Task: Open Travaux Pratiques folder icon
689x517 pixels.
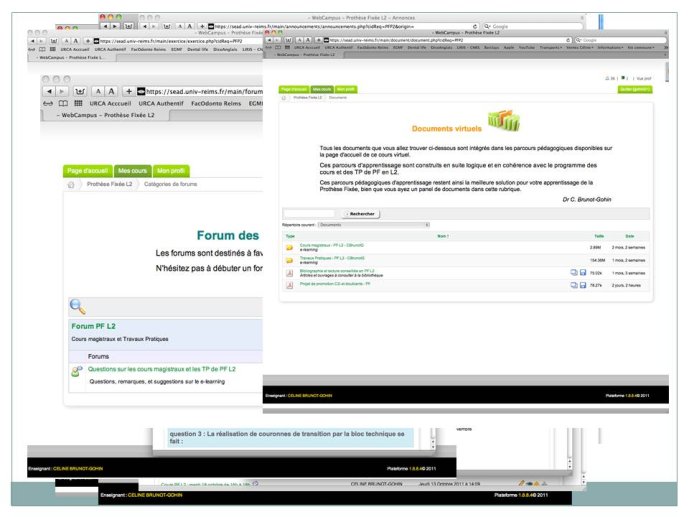Action: point(290,260)
